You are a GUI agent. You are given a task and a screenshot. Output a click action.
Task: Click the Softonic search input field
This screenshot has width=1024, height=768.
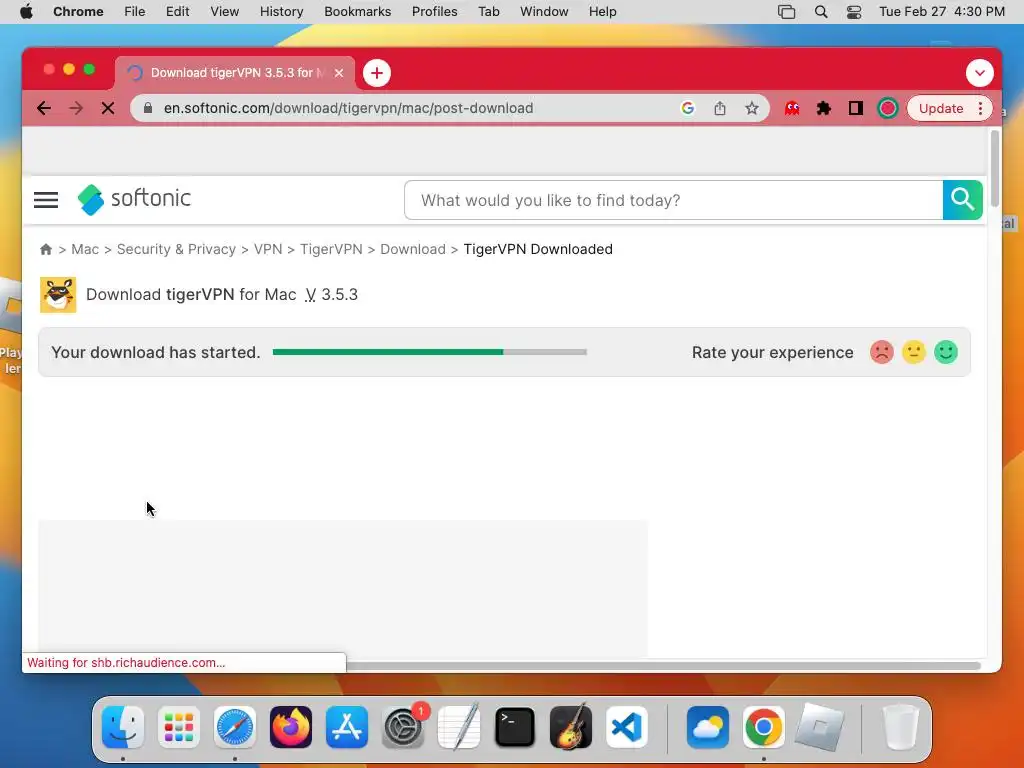(x=674, y=200)
